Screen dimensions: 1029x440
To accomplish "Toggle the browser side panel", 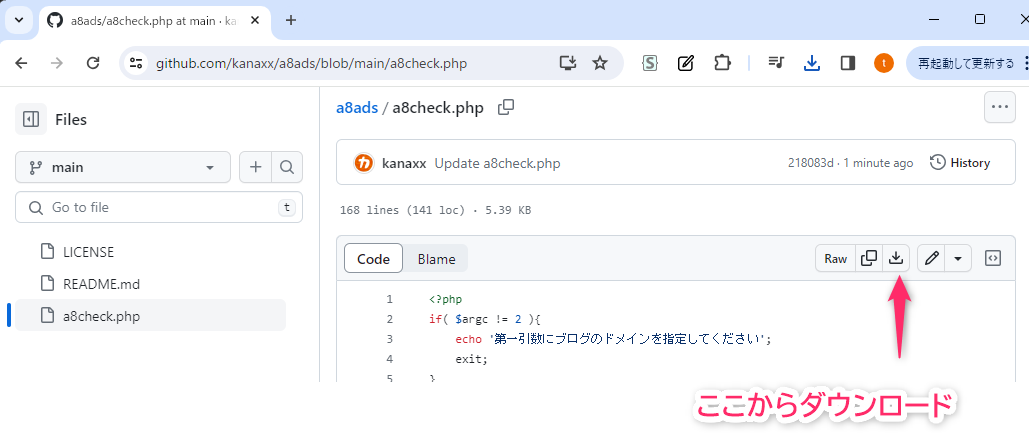I will pos(848,63).
